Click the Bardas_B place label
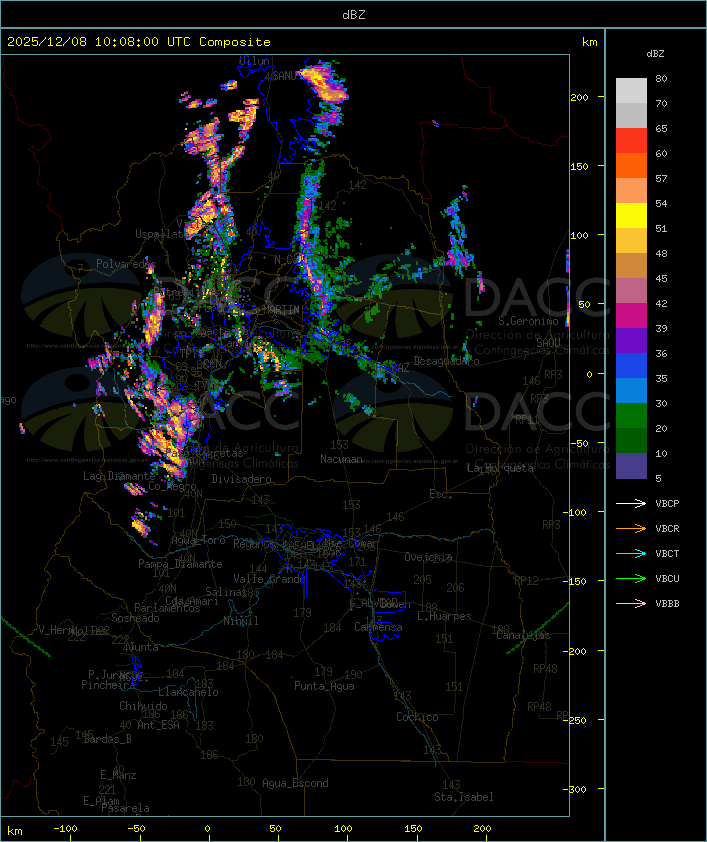Image resolution: width=707 pixels, height=842 pixels. coord(107,739)
